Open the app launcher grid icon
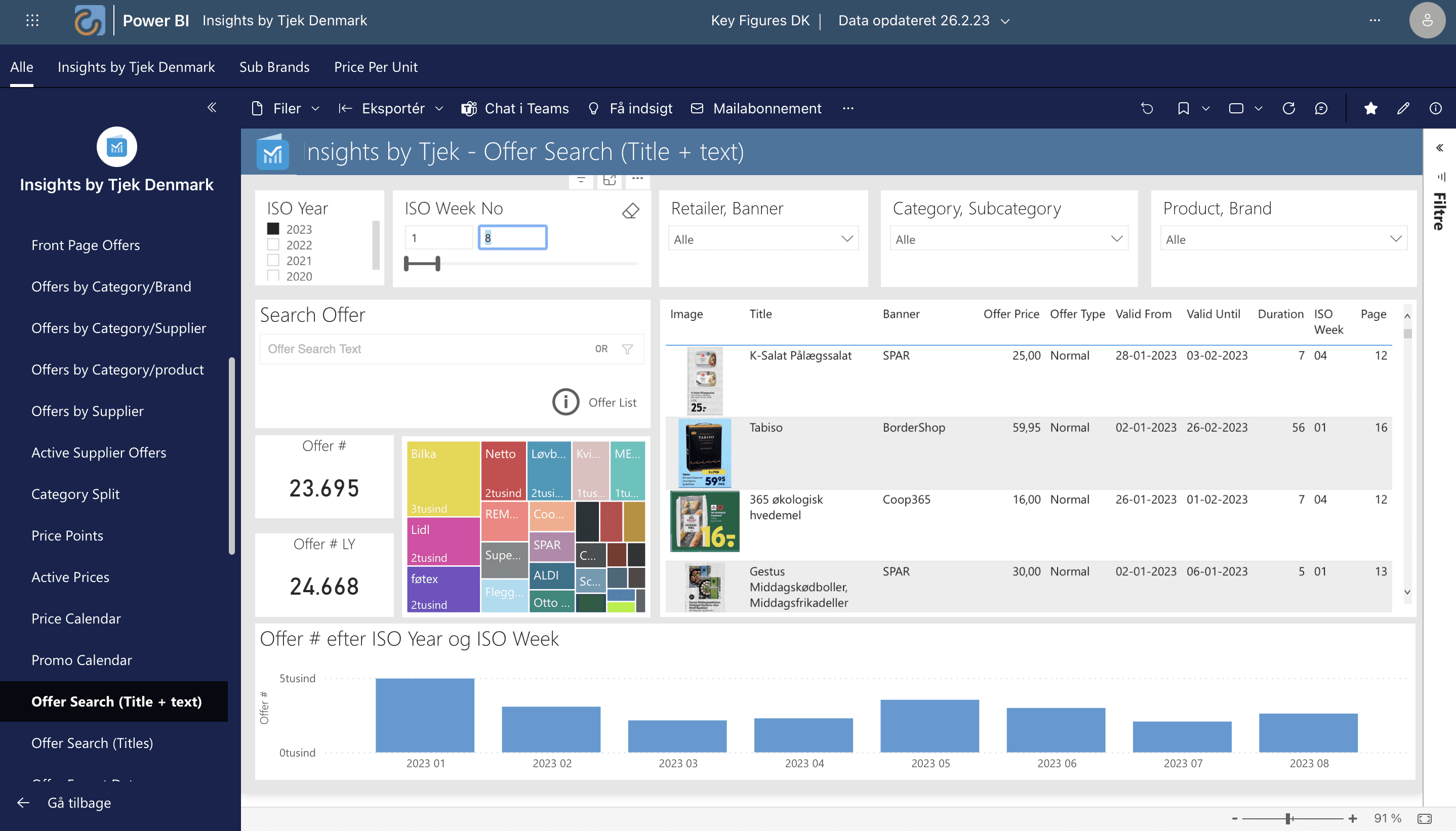The height and width of the screenshot is (831, 1456). 32,21
